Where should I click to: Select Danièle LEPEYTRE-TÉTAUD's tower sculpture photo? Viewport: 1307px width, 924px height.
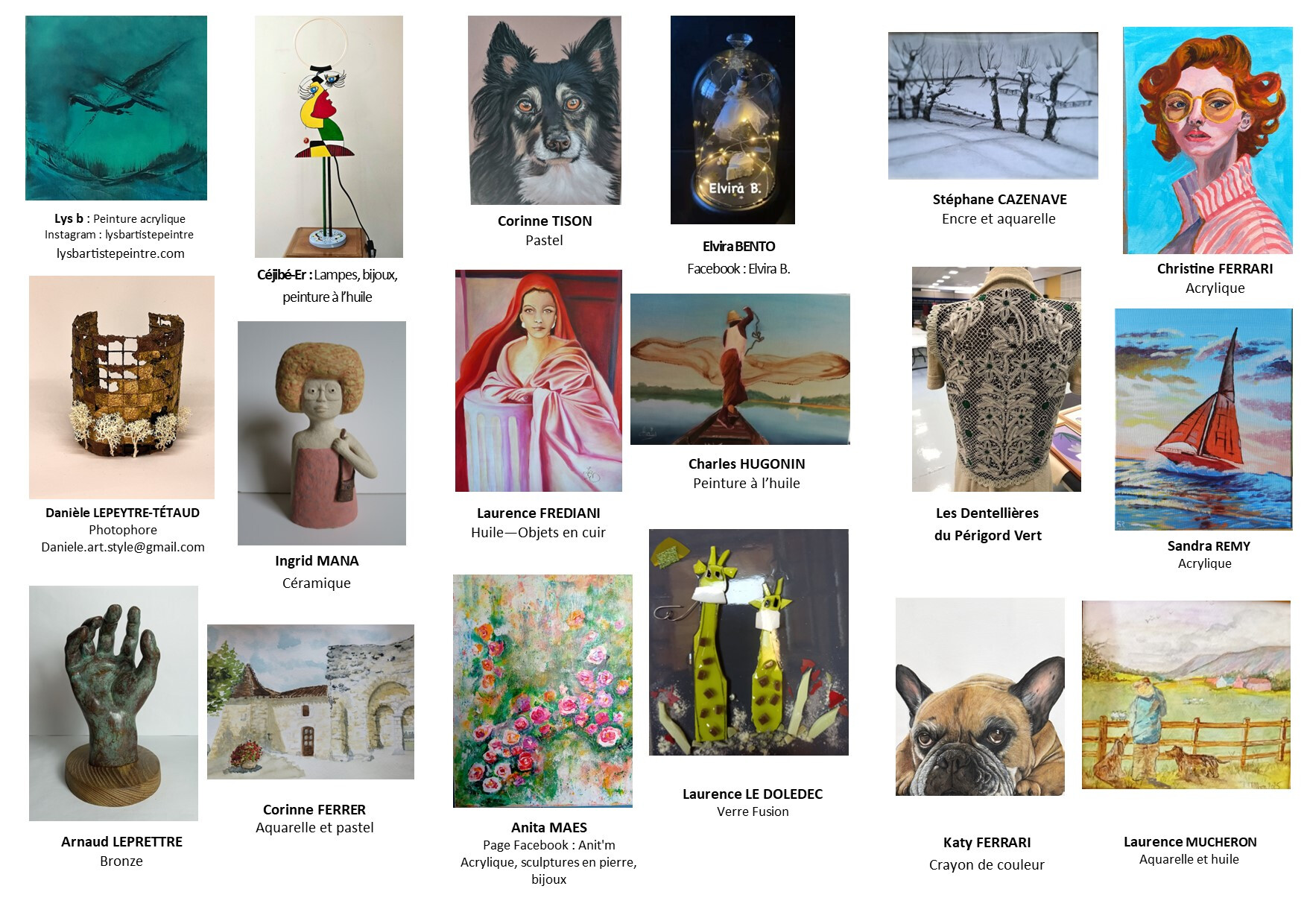[121, 387]
